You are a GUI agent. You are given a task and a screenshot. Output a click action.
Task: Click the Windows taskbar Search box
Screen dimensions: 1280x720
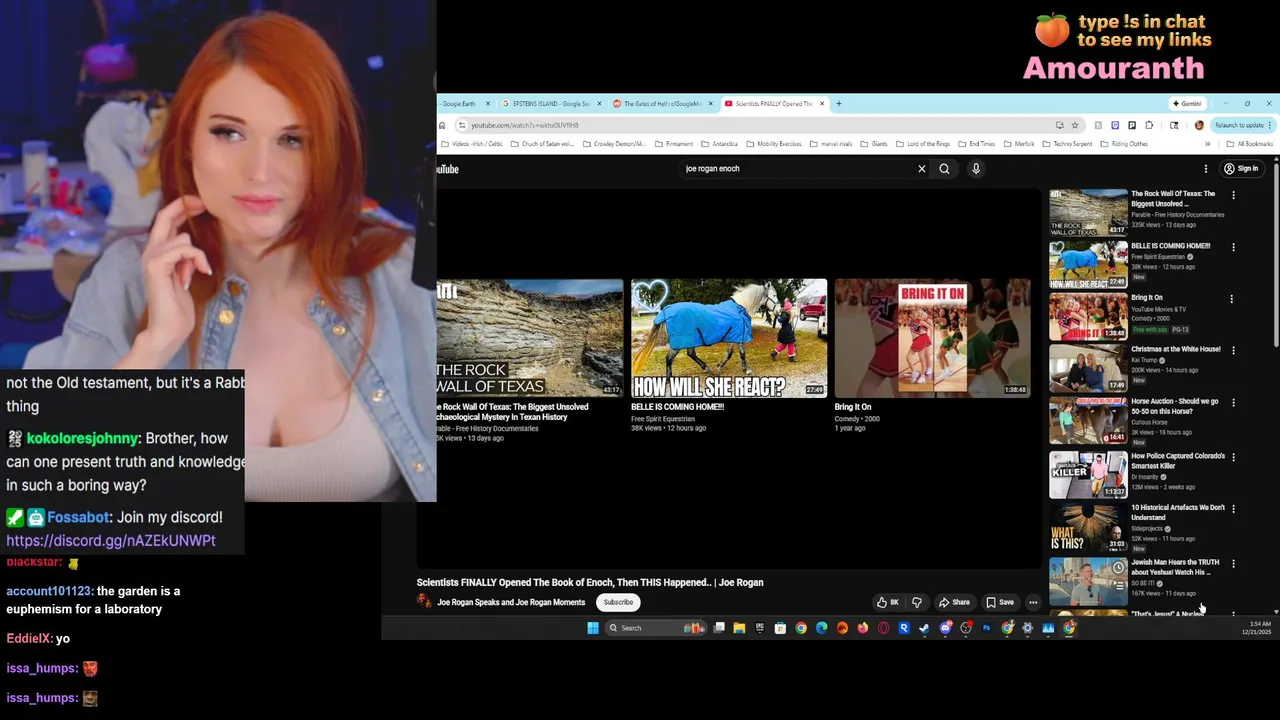(658, 628)
